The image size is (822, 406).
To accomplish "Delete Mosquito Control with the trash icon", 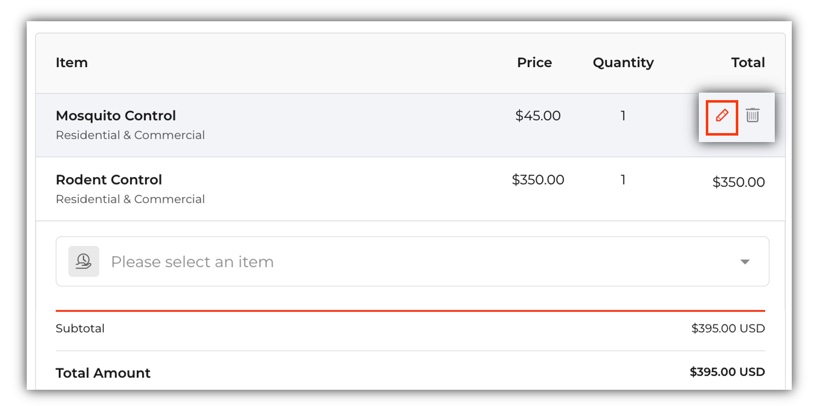I will (x=753, y=116).
